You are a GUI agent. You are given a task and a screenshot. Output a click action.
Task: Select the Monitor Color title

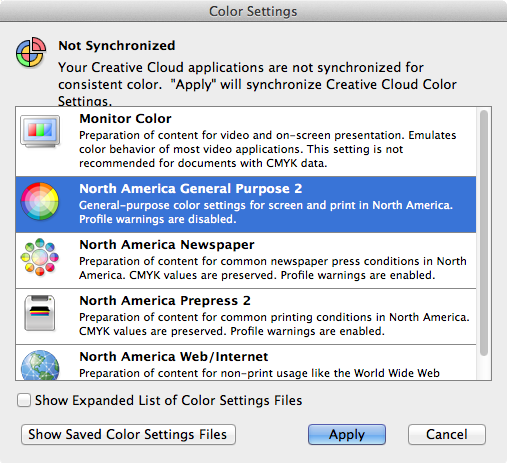click(x=125, y=119)
